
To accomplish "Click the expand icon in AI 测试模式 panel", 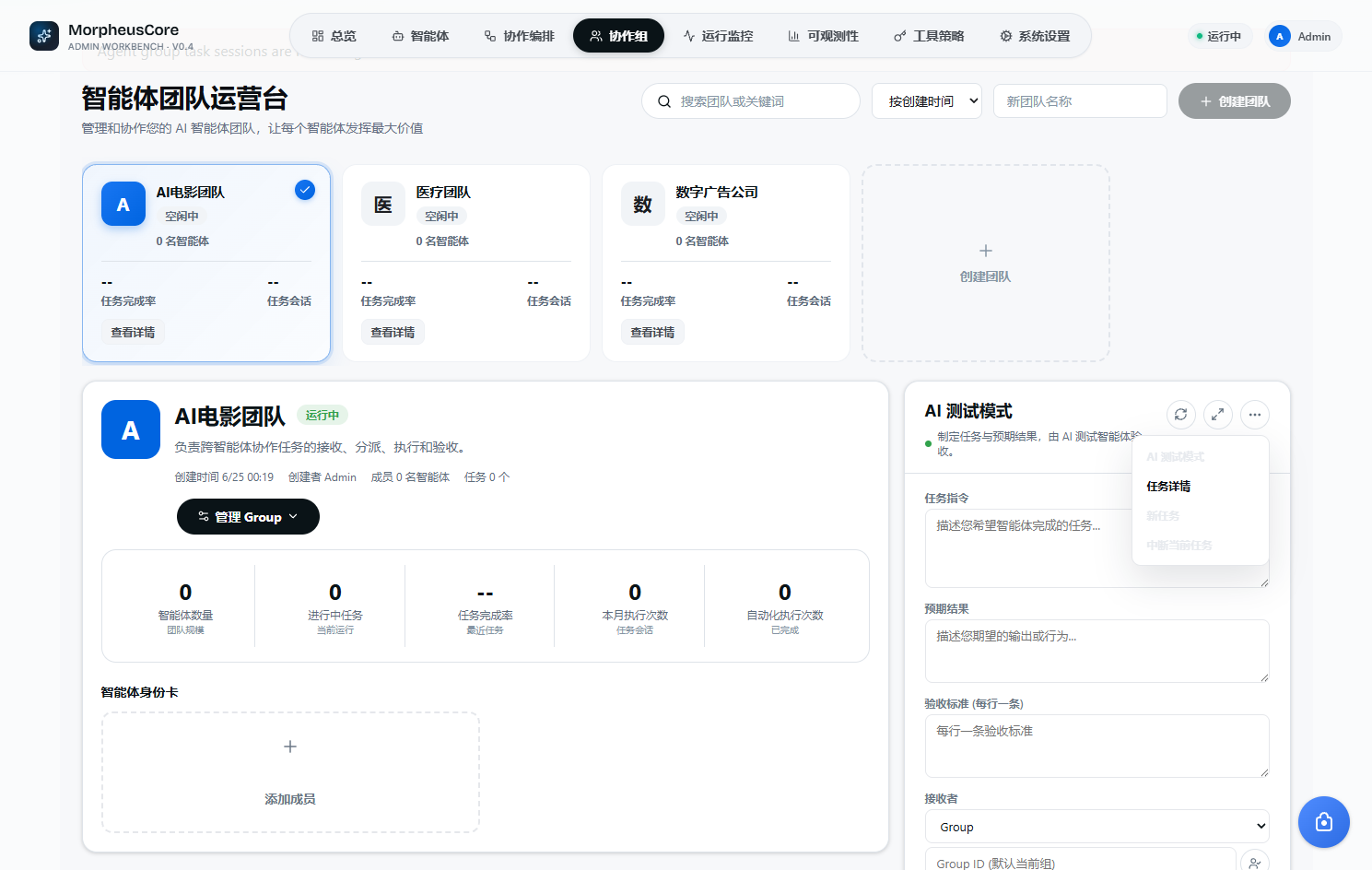I will click(x=1218, y=415).
